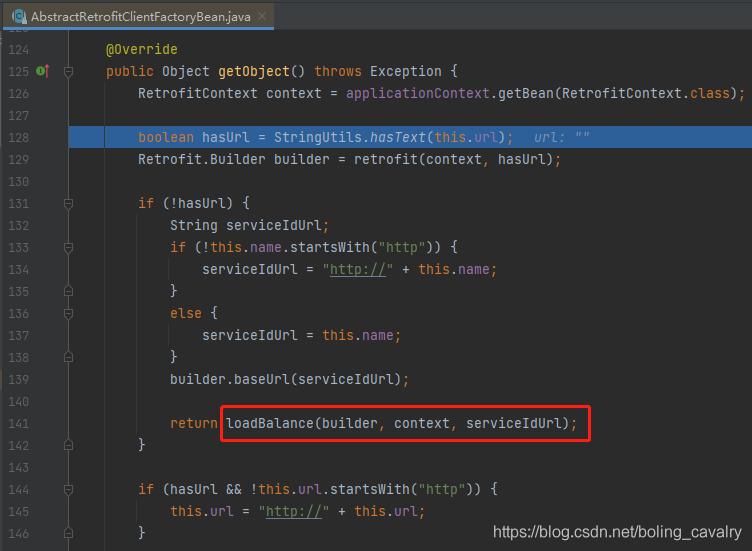
Task: Click String serviceIdUrl declaration on line 132
Action: point(249,225)
